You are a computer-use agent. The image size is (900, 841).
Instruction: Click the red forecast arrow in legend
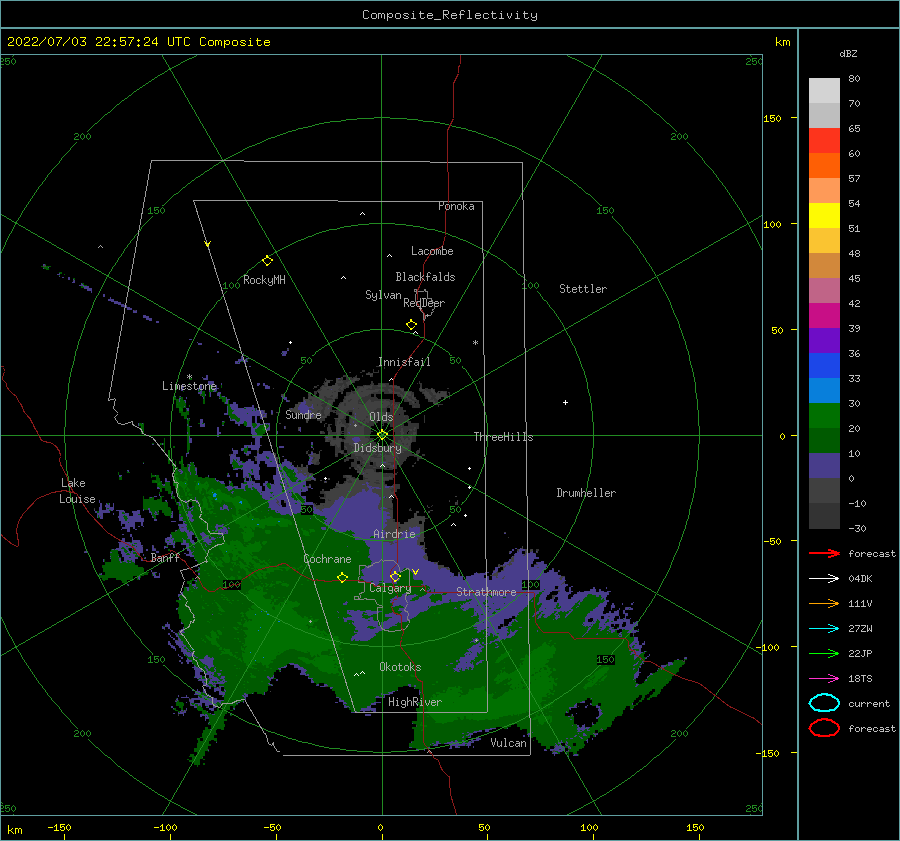824,553
